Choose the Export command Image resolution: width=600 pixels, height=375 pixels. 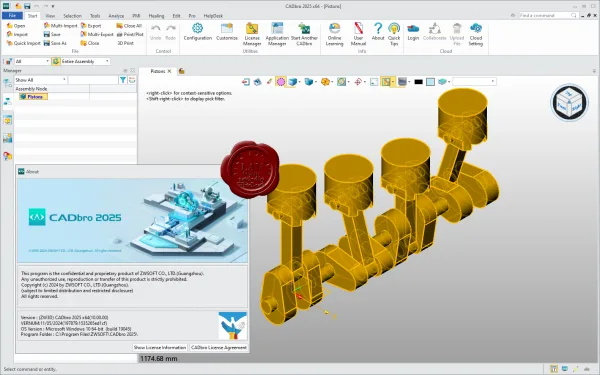coord(91,26)
